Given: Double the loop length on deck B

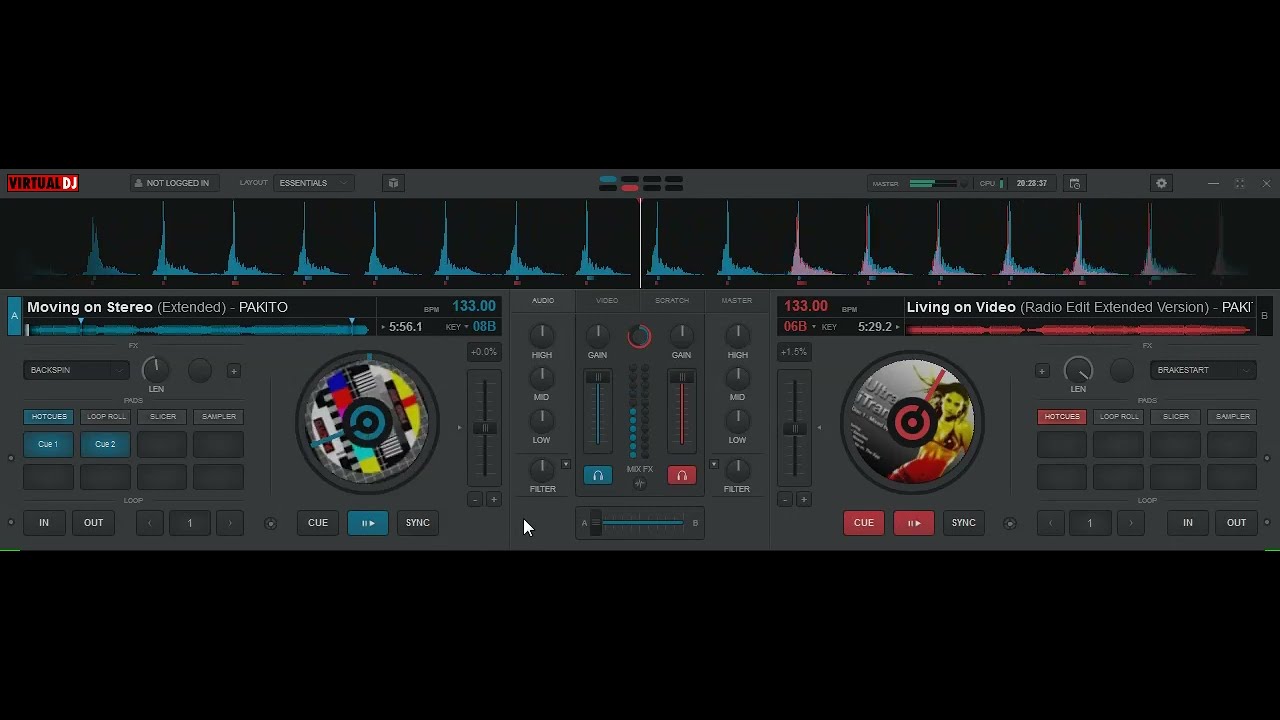Looking at the screenshot, I should 1131,523.
